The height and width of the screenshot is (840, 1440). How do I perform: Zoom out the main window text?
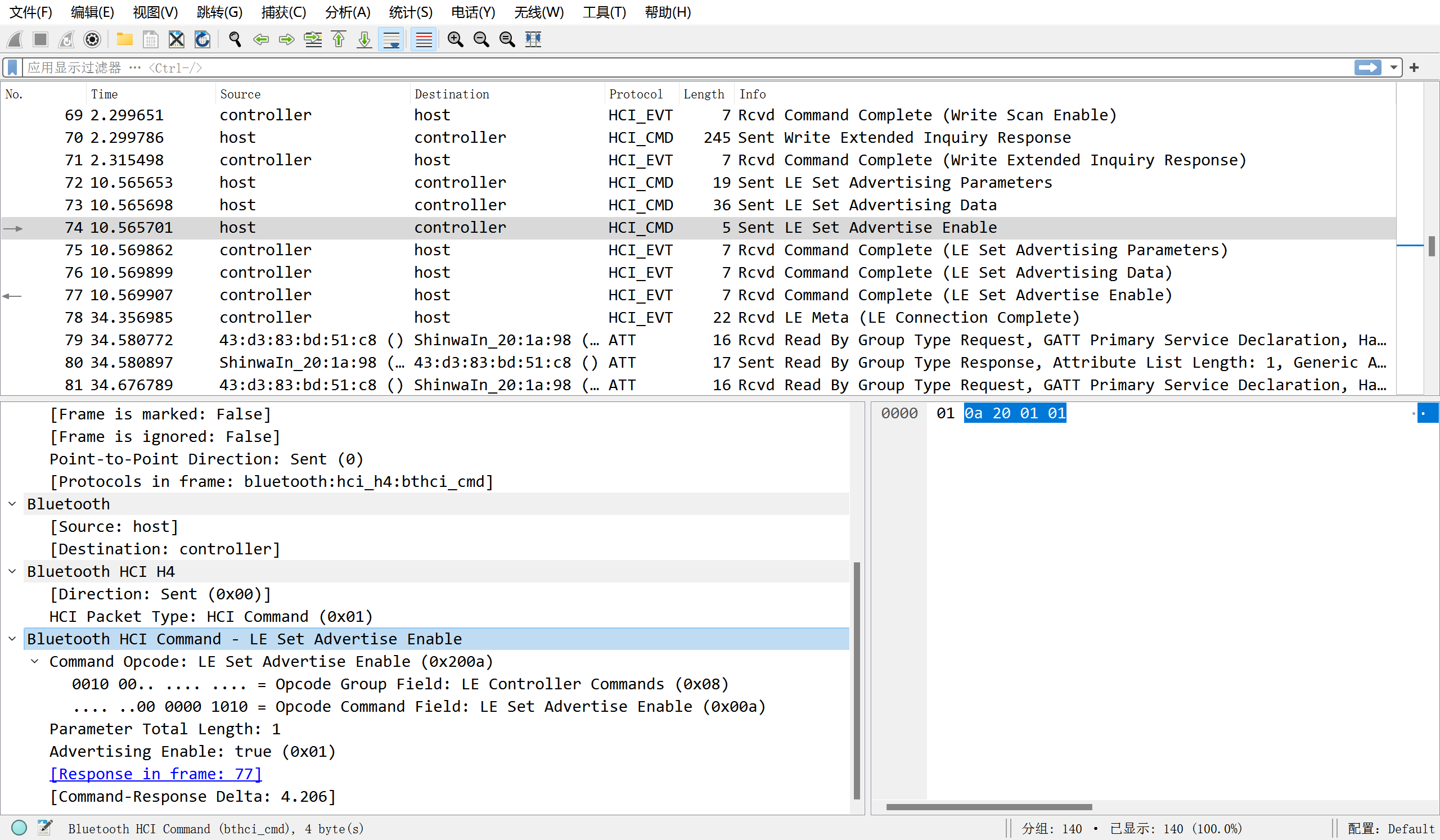[x=481, y=39]
